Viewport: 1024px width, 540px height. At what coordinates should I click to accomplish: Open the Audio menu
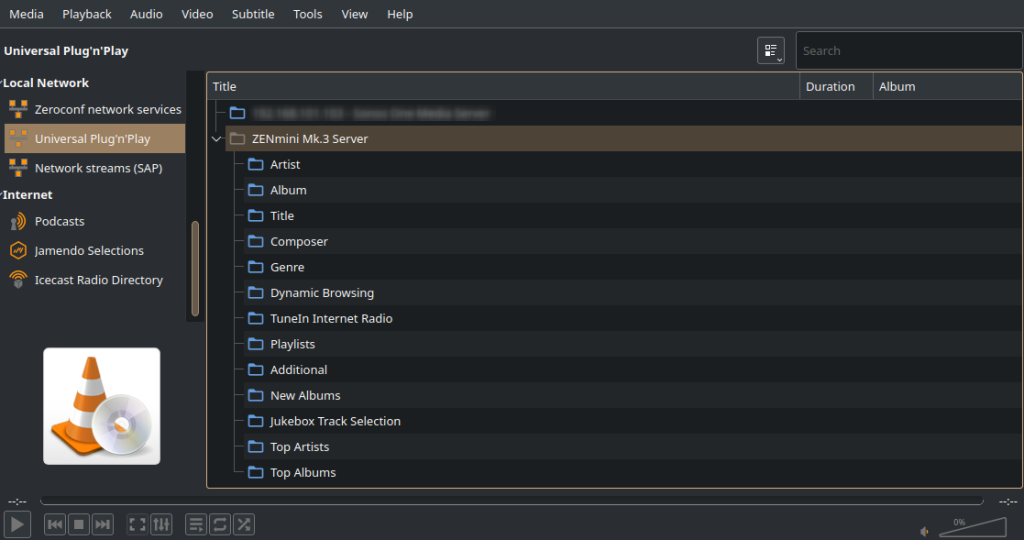(146, 14)
